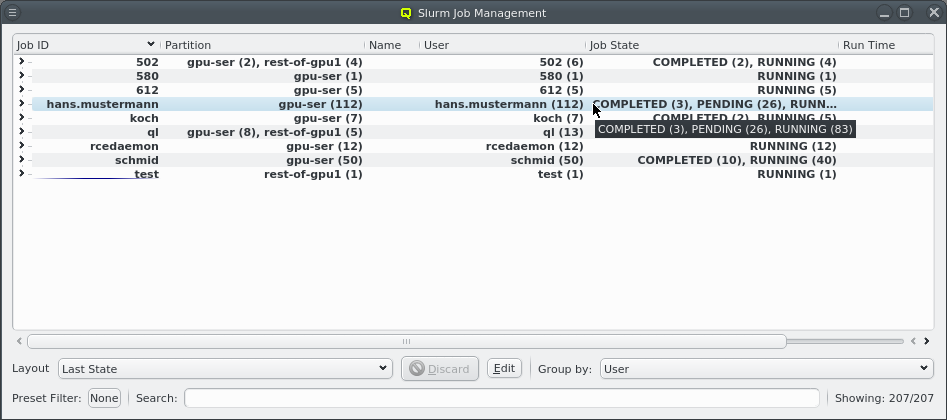The image size is (947, 420).
Task: Select the 'rcedaemon (12)' user cell
Action: coord(534,146)
